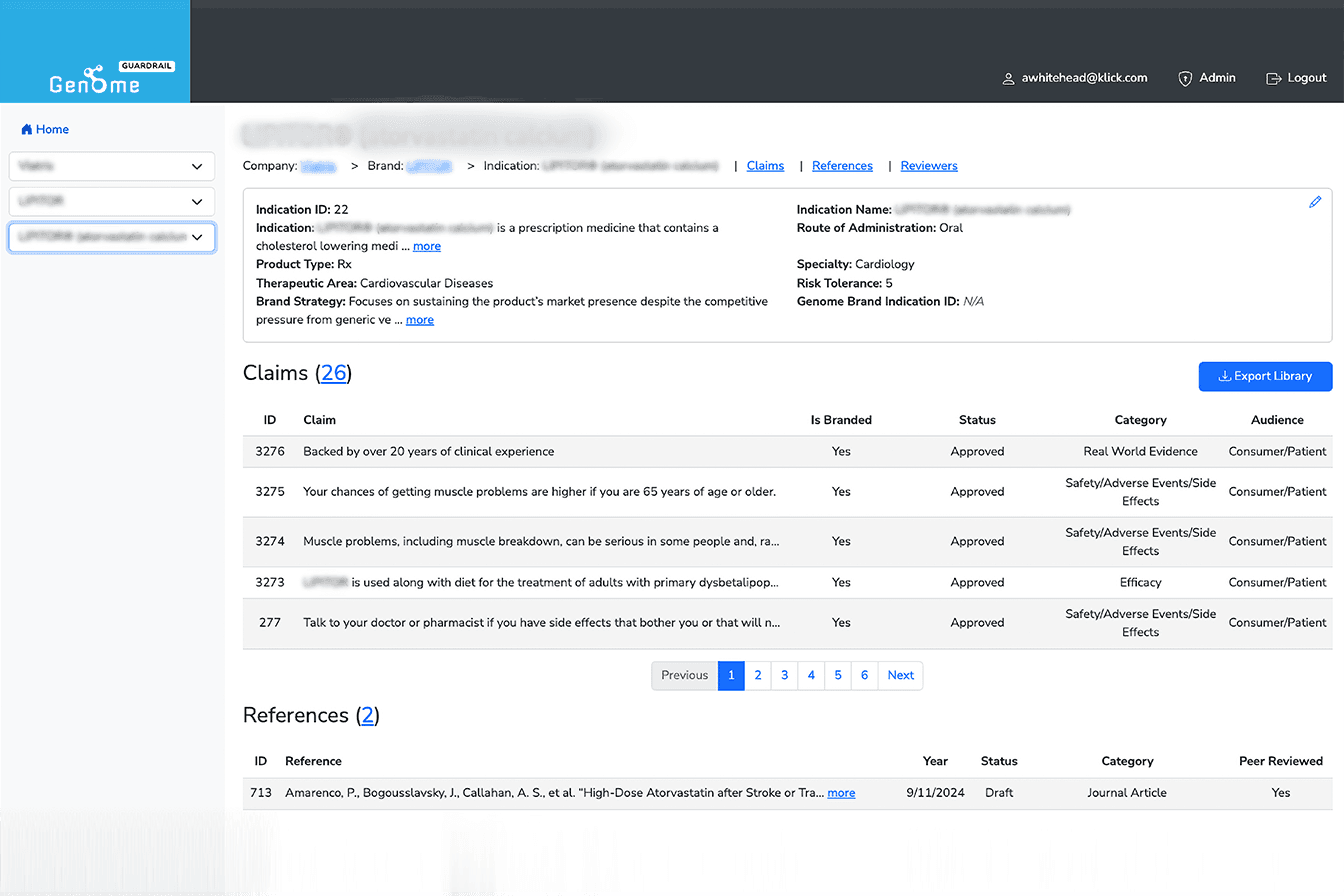
Task: Click Export Library download button
Action: [x=1265, y=377]
